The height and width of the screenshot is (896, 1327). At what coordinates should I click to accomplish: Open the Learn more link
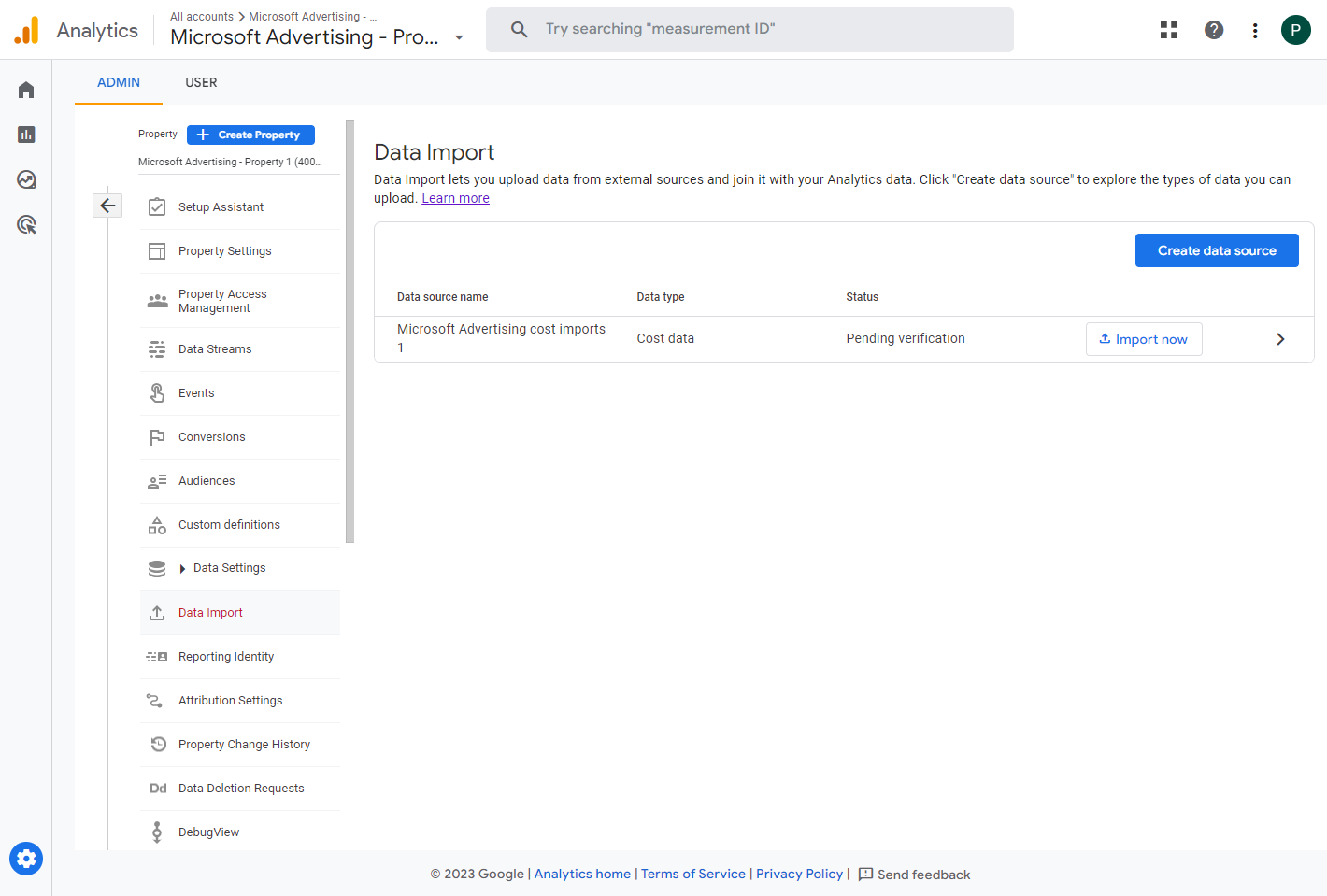(x=455, y=198)
